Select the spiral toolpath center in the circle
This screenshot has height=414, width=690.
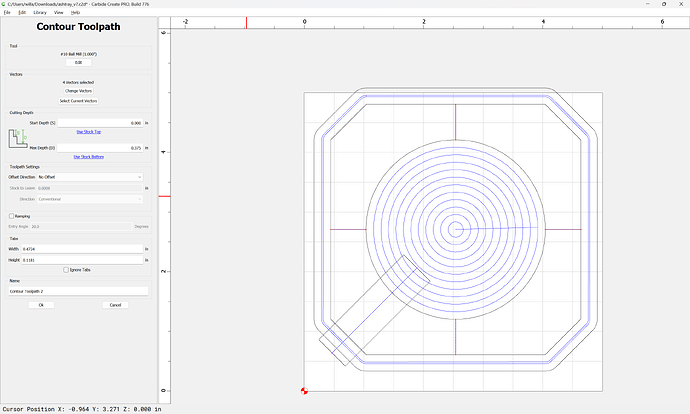(x=455, y=229)
